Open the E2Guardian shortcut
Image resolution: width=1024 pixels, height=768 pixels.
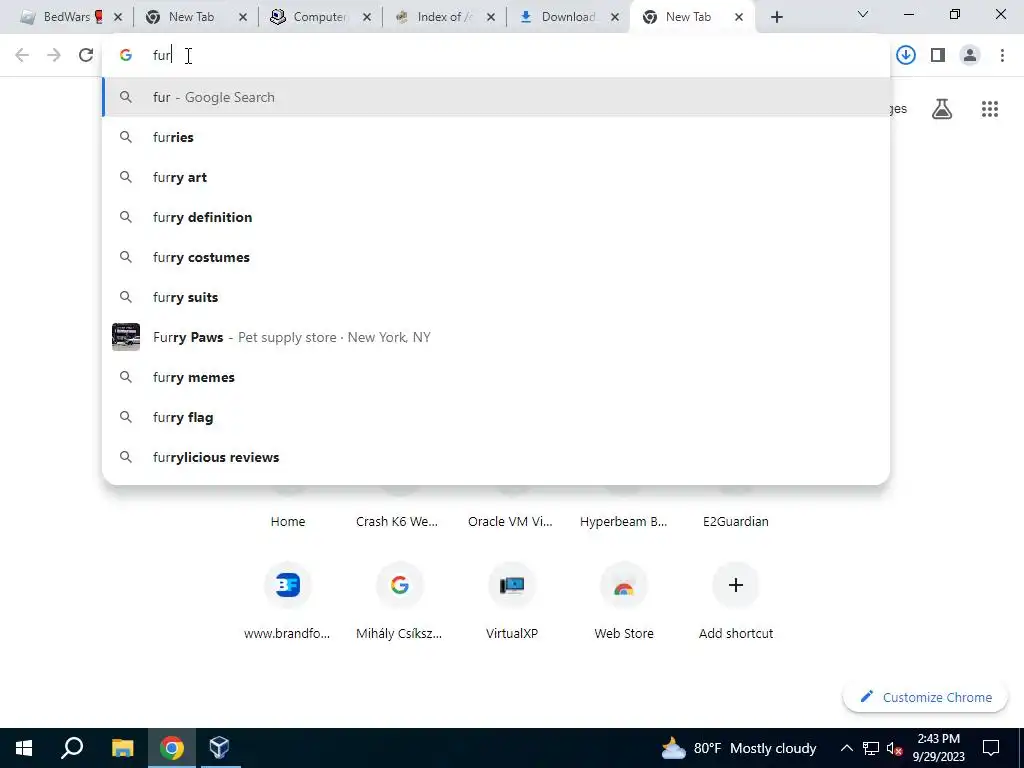[x=735, y=521]
